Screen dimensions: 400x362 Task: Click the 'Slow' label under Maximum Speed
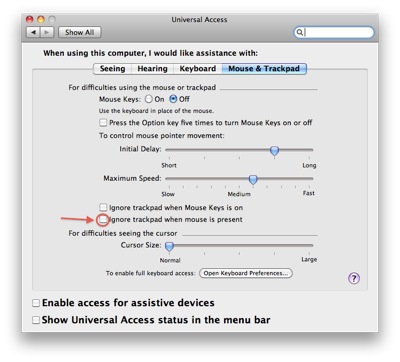point(168,194)
